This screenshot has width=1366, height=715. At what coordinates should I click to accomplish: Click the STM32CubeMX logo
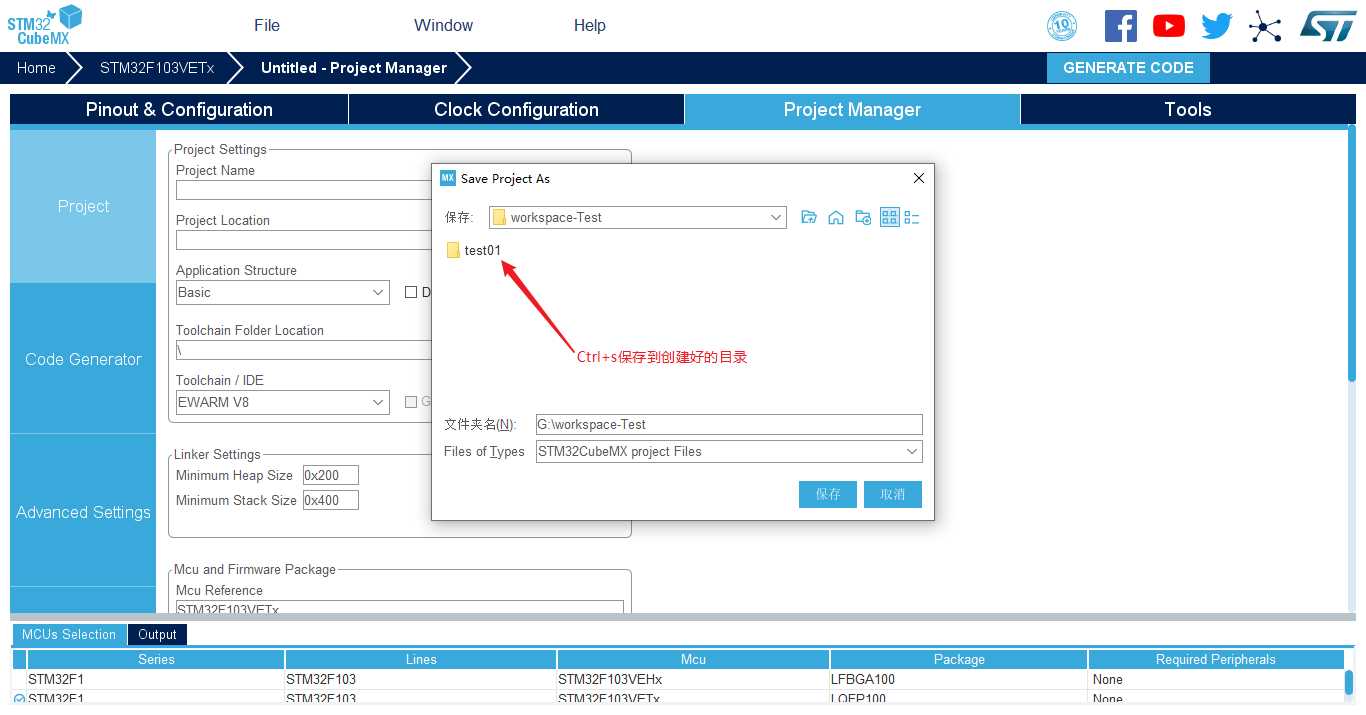tap(44, 25)
